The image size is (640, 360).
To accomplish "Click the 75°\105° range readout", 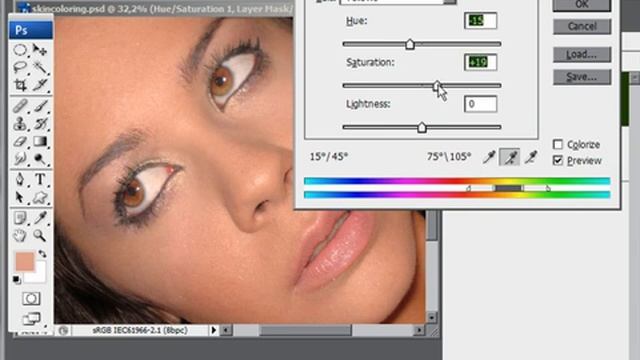I will pos(449,157).
